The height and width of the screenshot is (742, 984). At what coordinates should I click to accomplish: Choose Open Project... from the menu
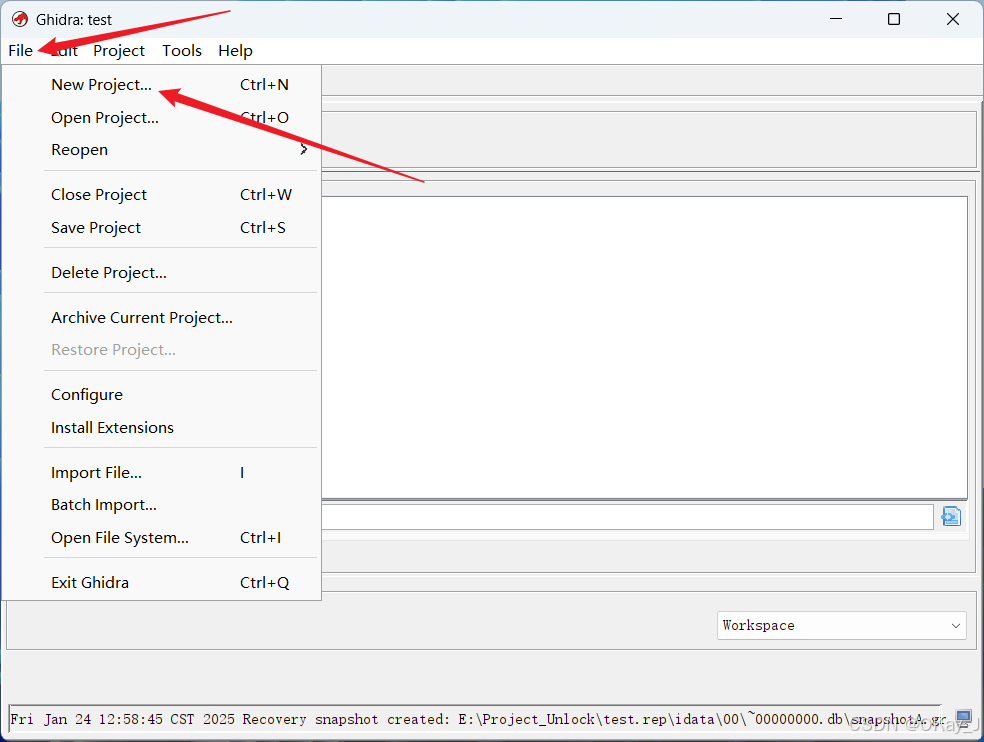[162, 117]
